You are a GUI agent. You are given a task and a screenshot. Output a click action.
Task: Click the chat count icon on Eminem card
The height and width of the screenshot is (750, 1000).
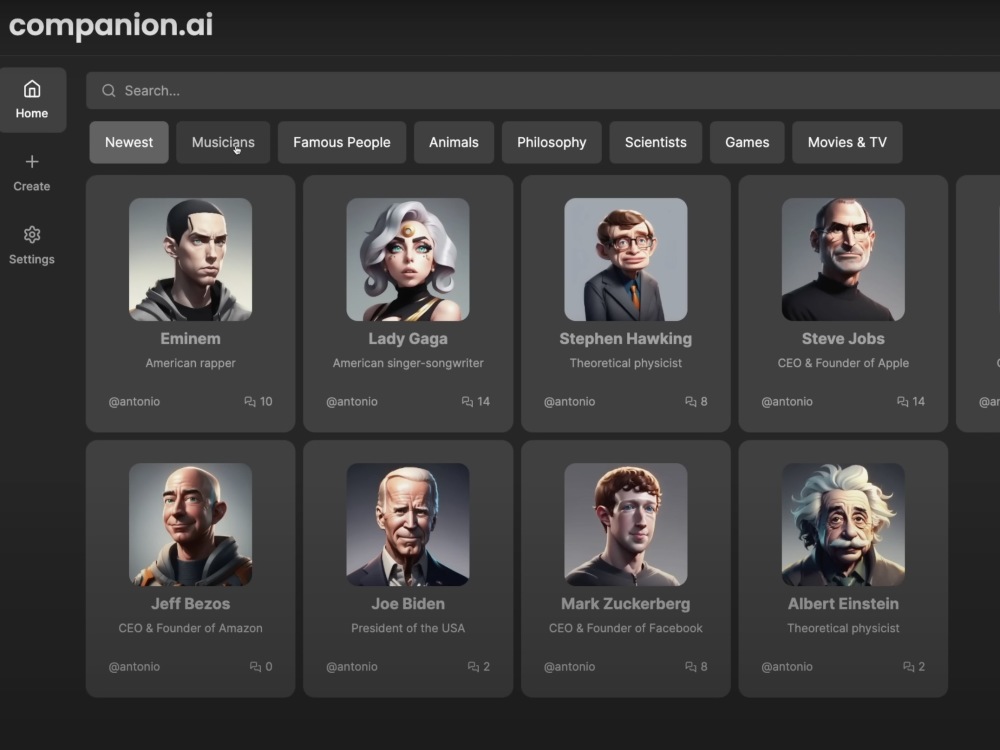coord(250,402)
